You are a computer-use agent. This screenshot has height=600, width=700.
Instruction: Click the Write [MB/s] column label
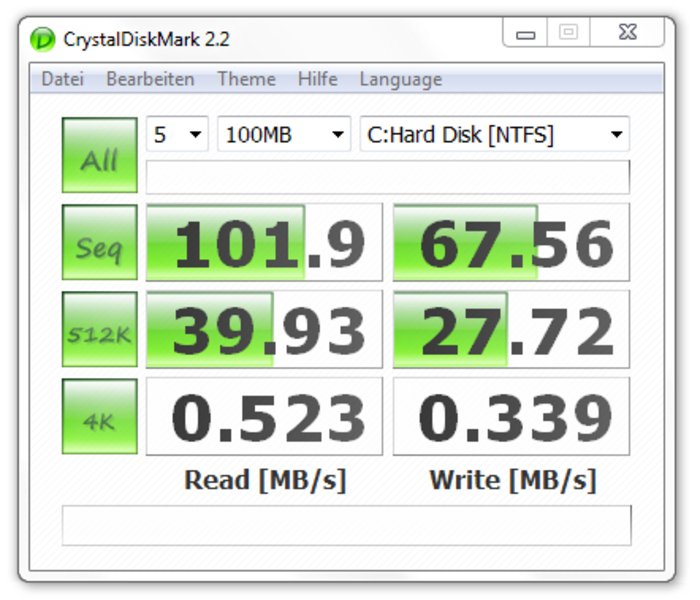coord(512,480)
